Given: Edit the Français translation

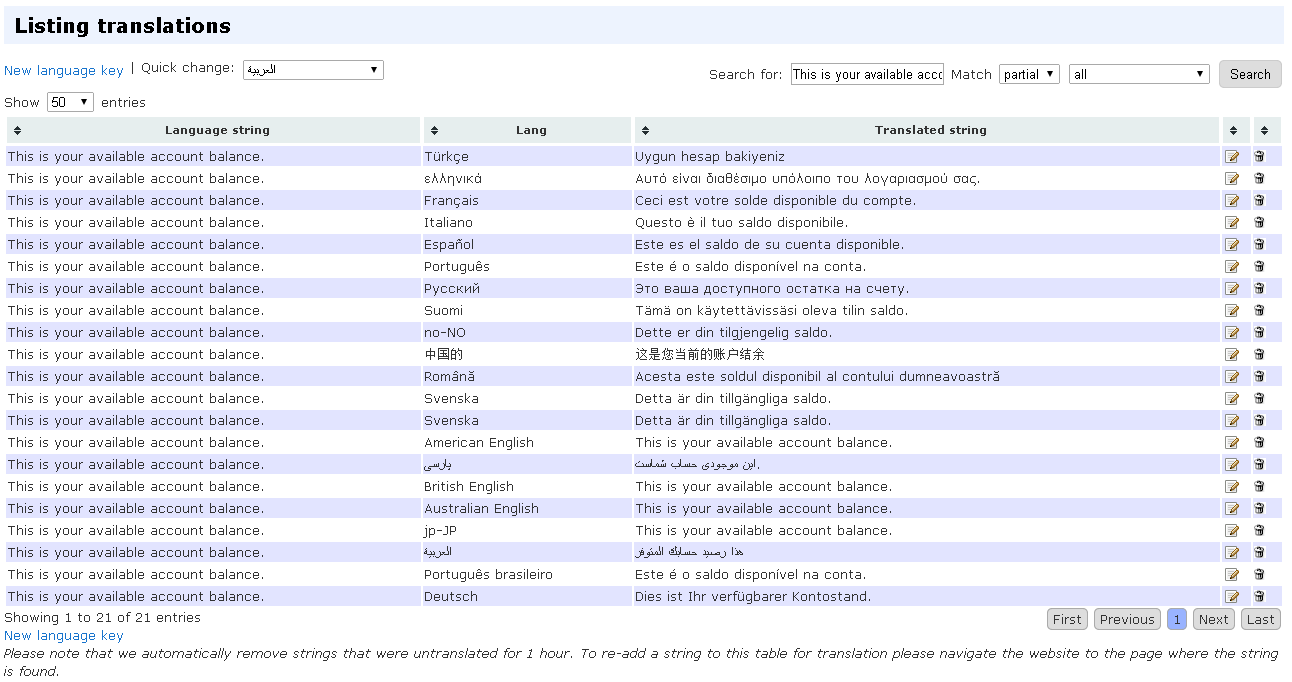Looking at the screenshot, I should tap(1232, 201).
